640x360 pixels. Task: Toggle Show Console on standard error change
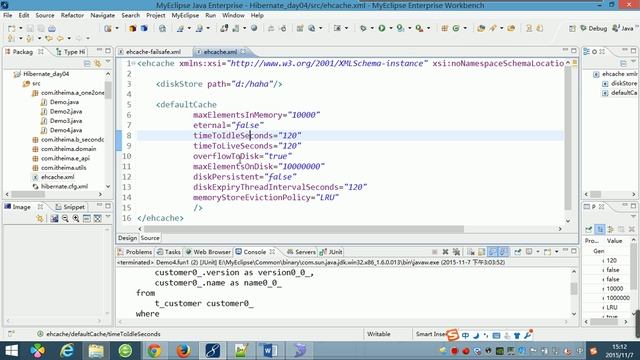click(x=503, y=252)
